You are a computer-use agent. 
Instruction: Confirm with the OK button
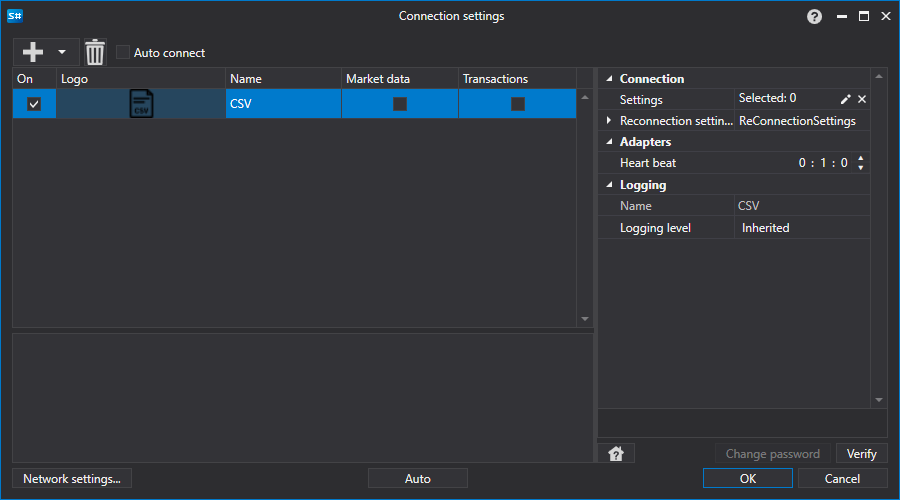(748, 478)
